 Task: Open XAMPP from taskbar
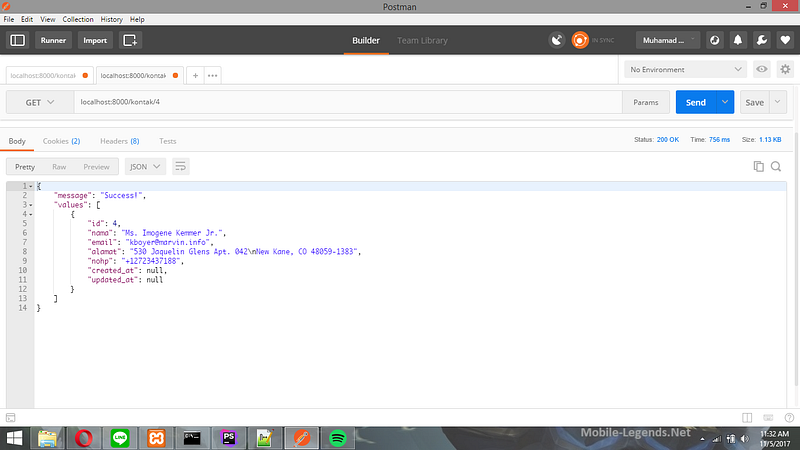tap(156, 438)
